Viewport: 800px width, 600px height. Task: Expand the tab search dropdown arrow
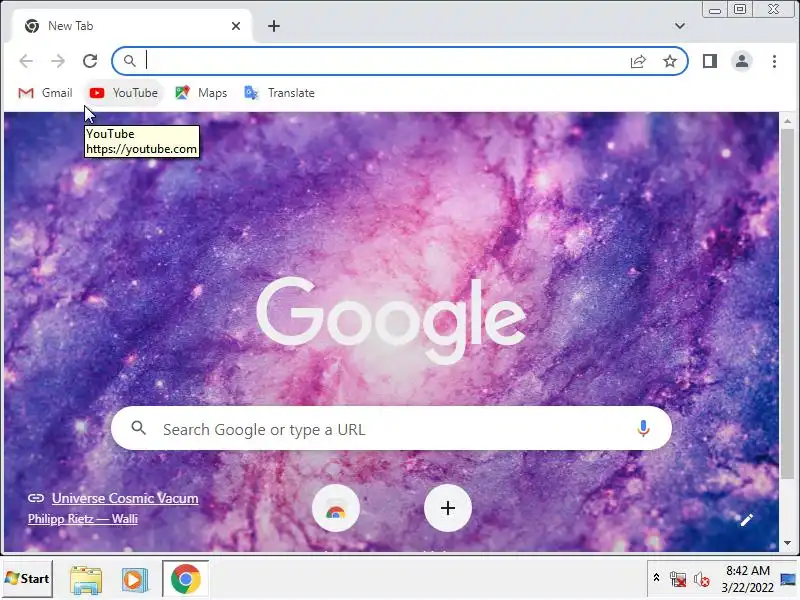tap(680, 26)
